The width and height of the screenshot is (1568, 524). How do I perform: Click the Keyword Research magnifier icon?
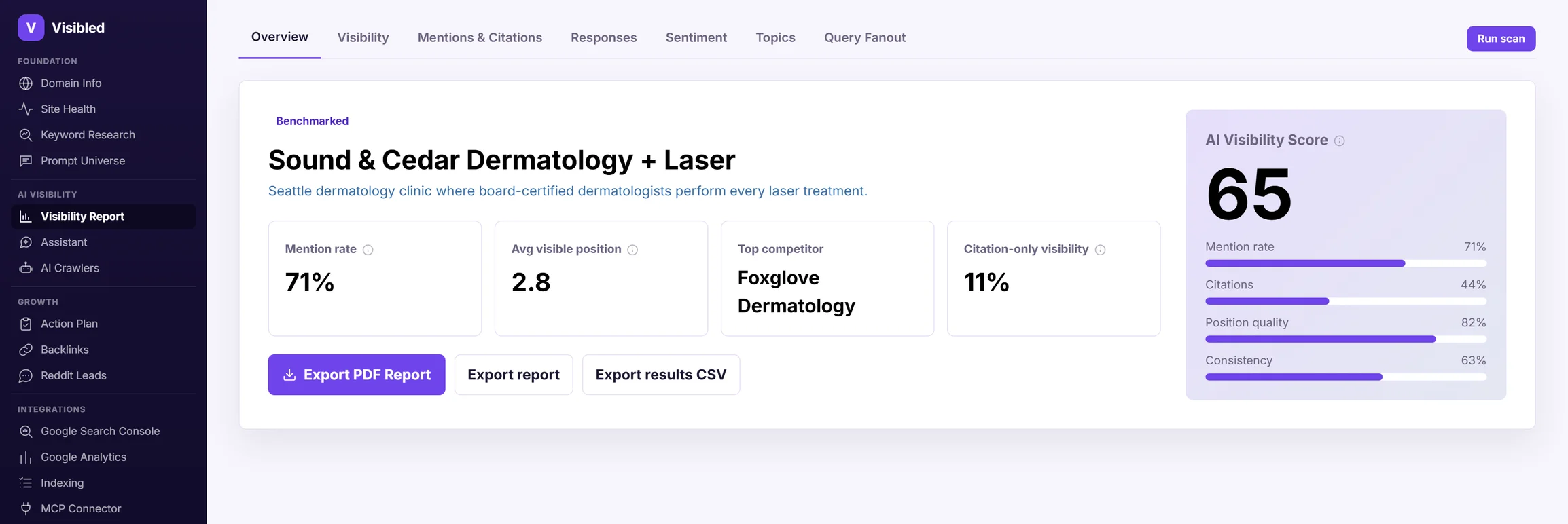coord(26,135)
